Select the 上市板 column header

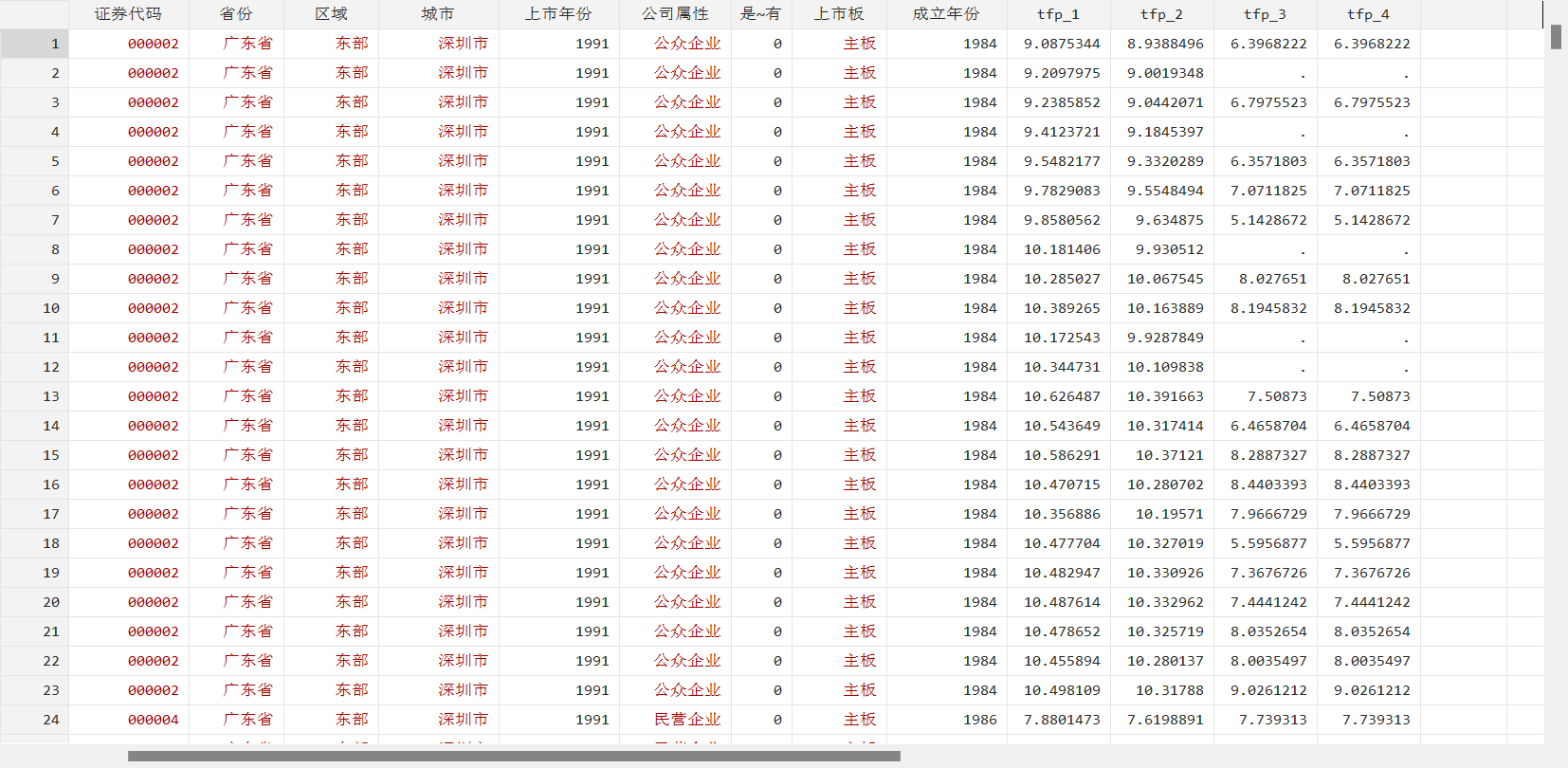[x=839, y=14]
